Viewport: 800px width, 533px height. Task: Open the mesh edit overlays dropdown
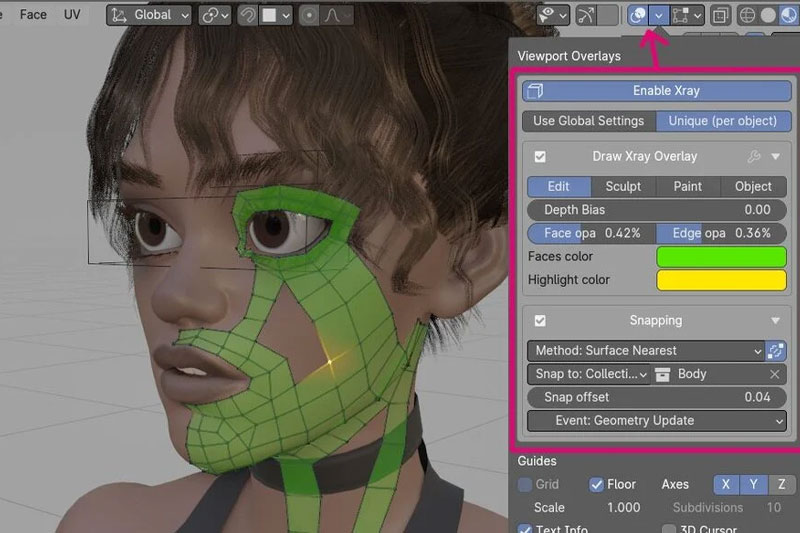tap(687, 15)
